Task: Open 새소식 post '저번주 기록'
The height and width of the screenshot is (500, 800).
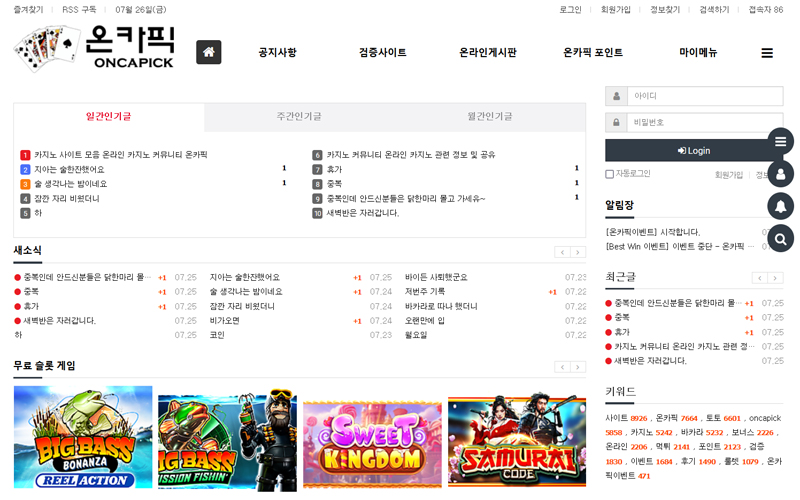Action: pyautogui.click(x=424, y=291)
